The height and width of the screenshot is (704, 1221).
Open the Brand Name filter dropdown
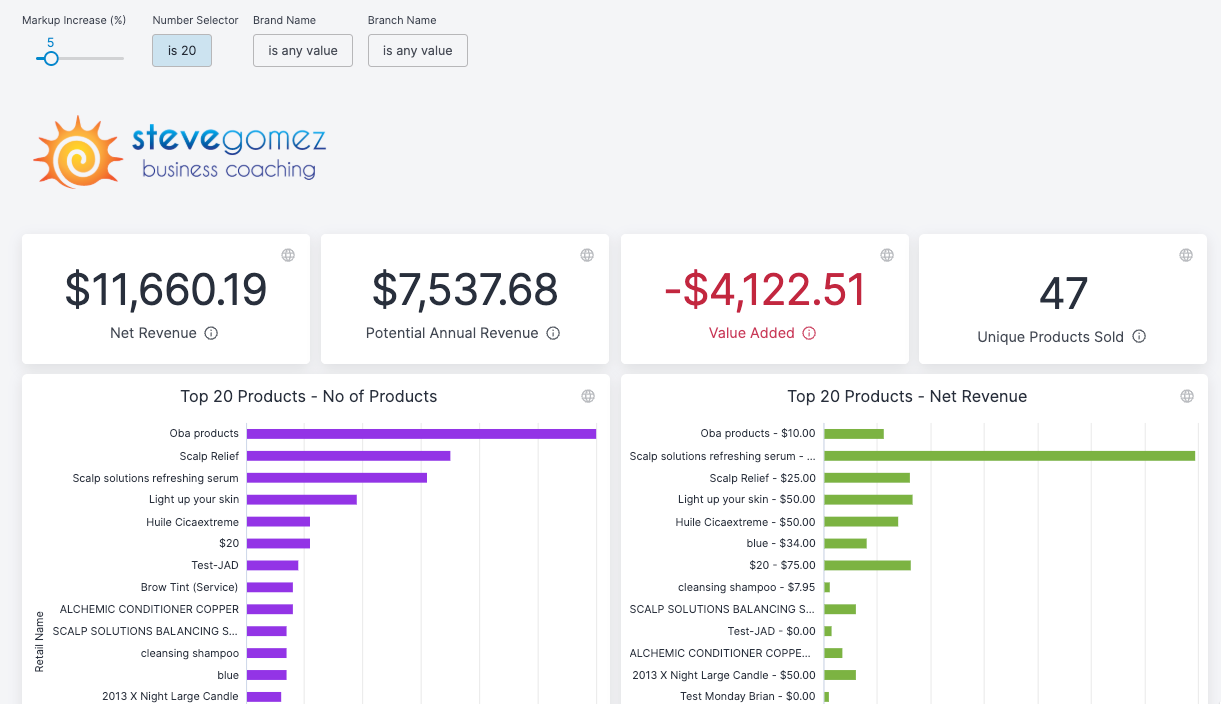pyautogui.click(x=303, y=51)
